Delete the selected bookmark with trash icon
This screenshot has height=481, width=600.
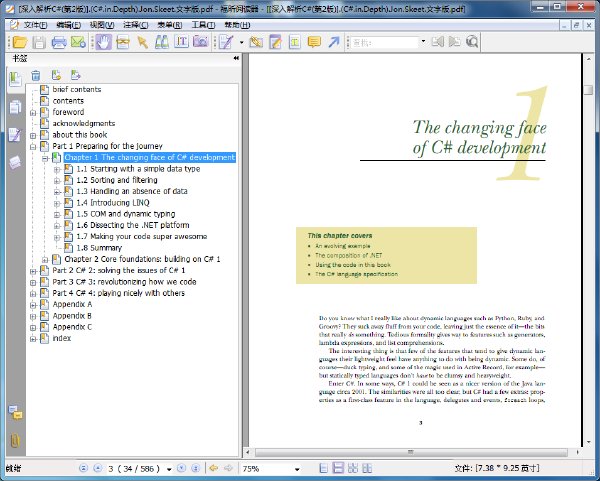click(36, 75)
